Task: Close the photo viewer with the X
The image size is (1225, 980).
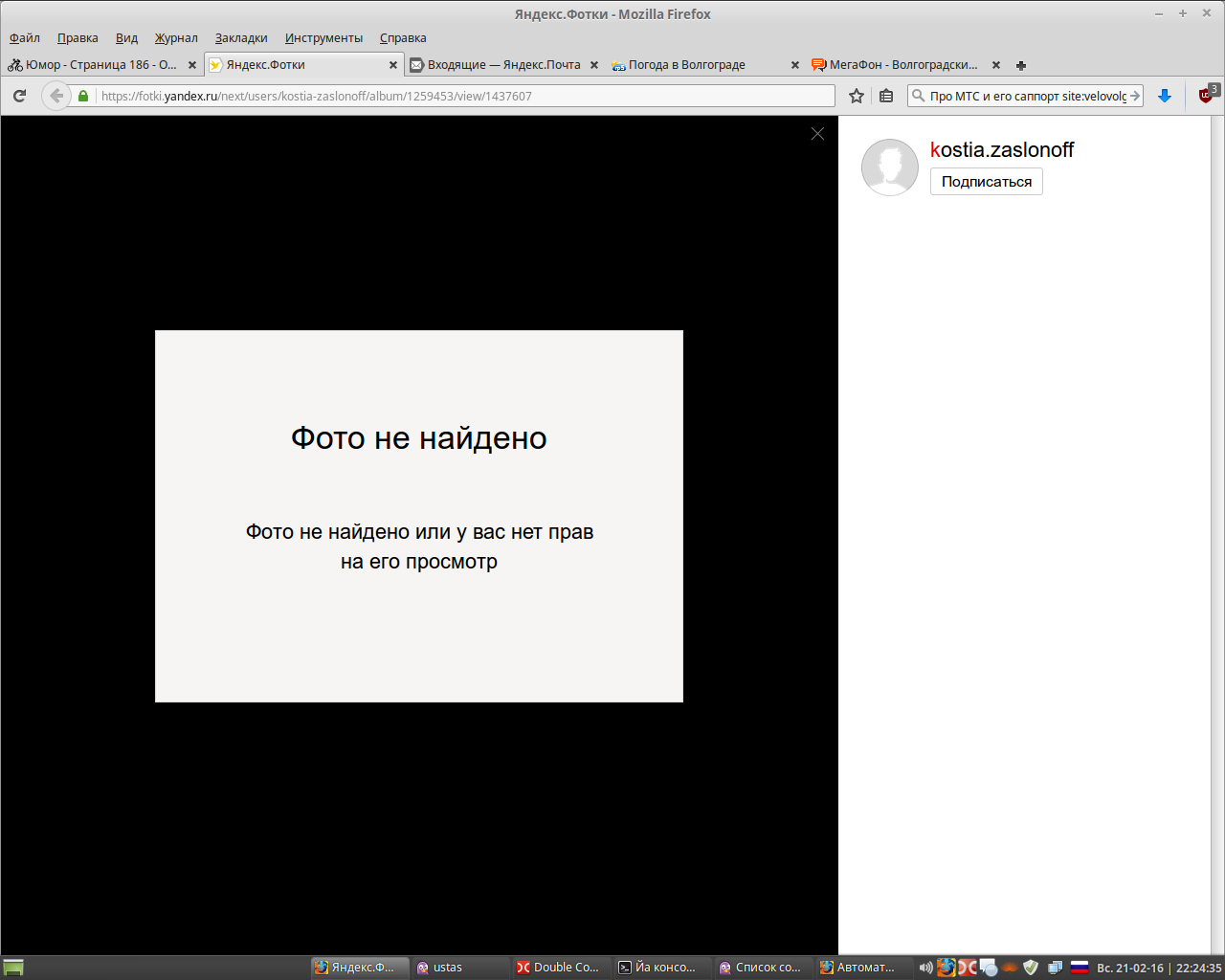Action: click(817, 134)
